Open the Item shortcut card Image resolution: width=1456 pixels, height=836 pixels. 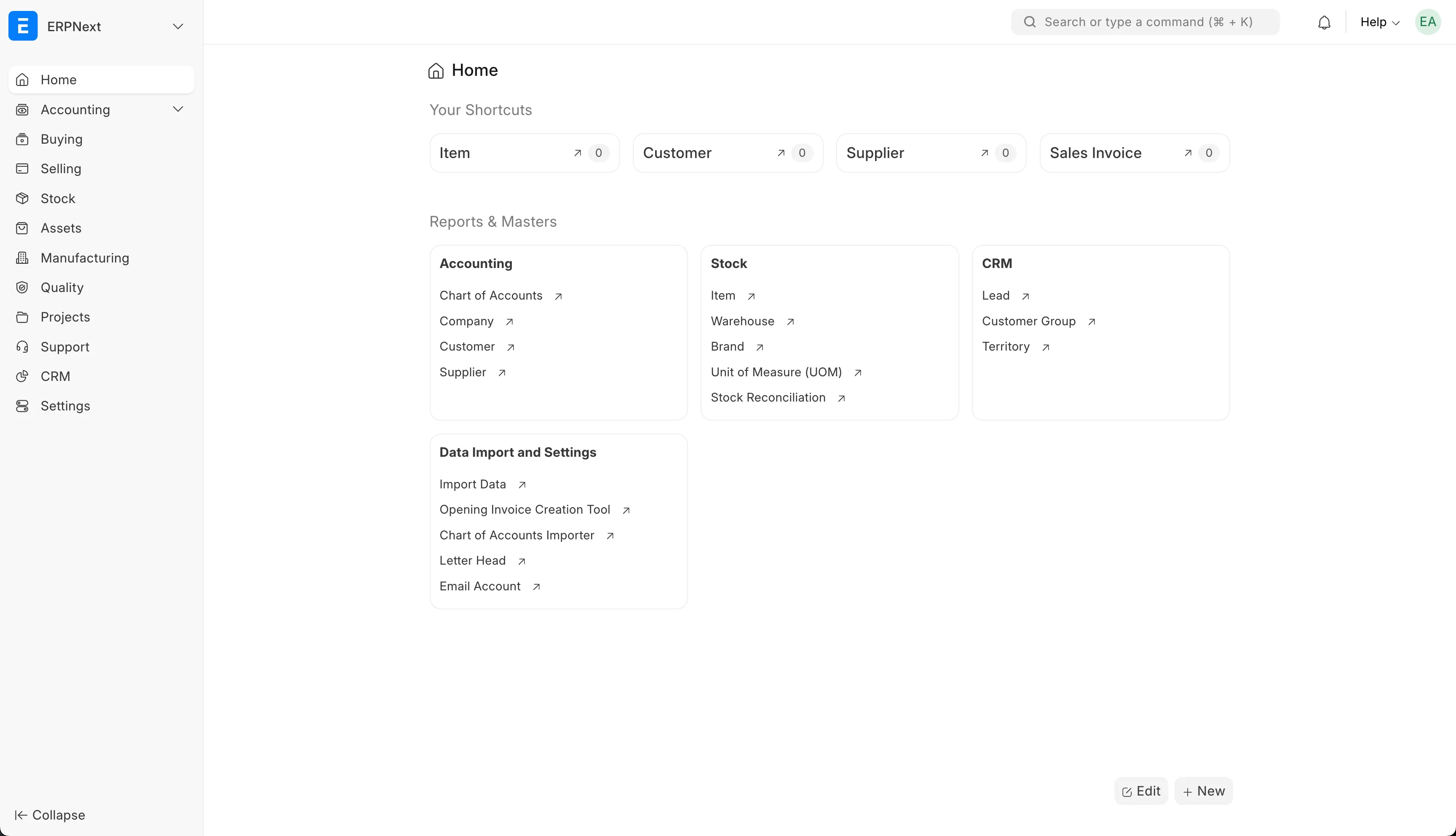point(525,153)
